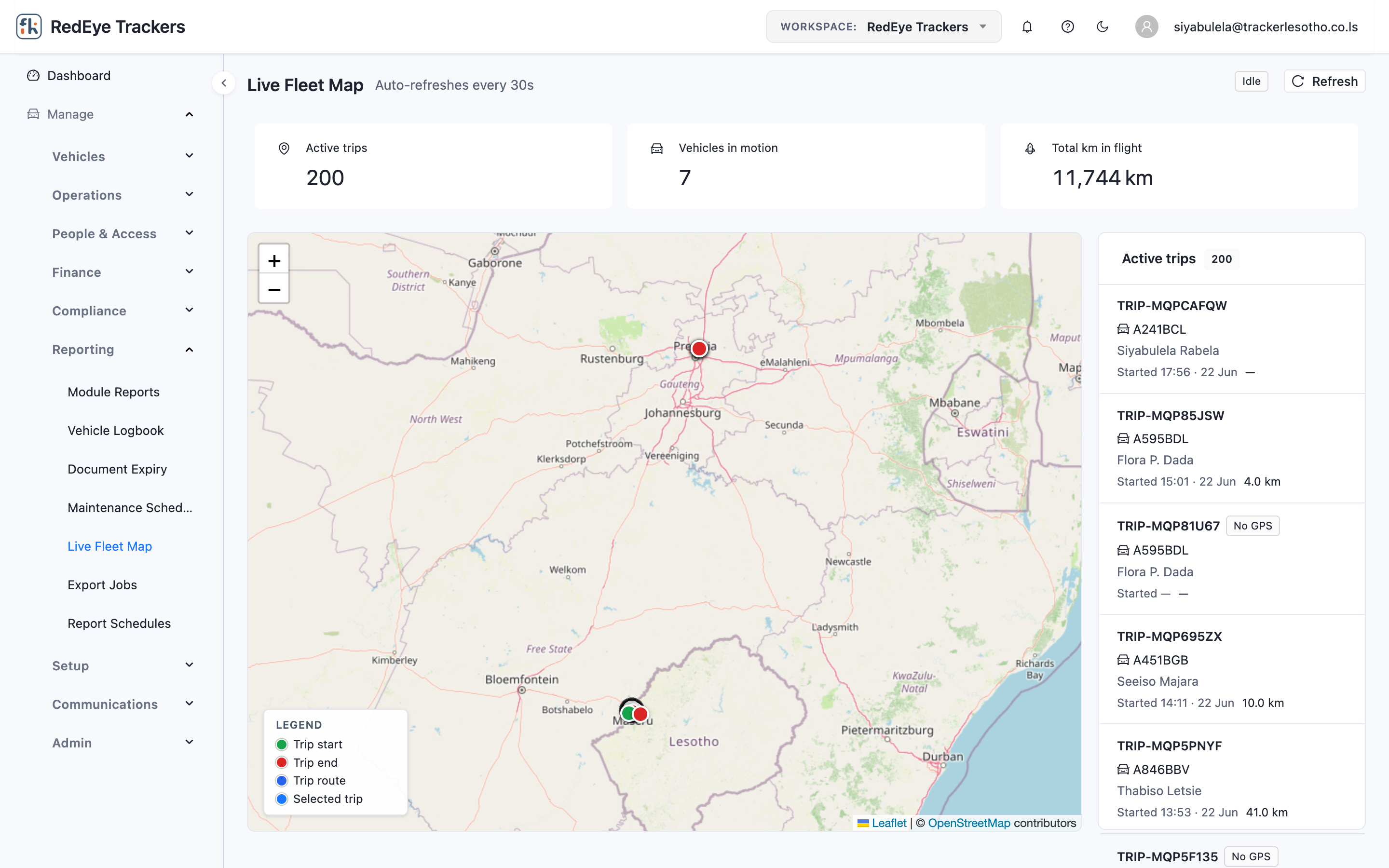
Task: Open the Leaflet attribution link
Action: 888,823
